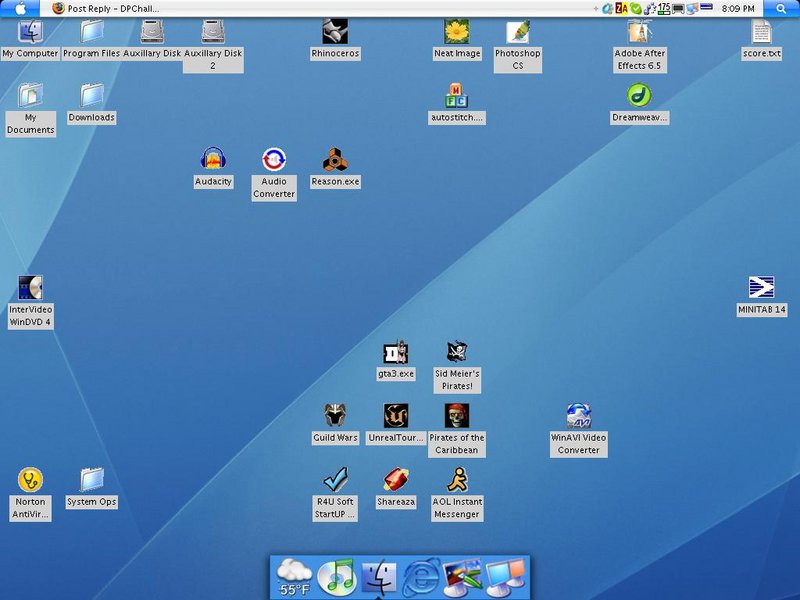Open the iTunes music dock icon

(336, 578)
